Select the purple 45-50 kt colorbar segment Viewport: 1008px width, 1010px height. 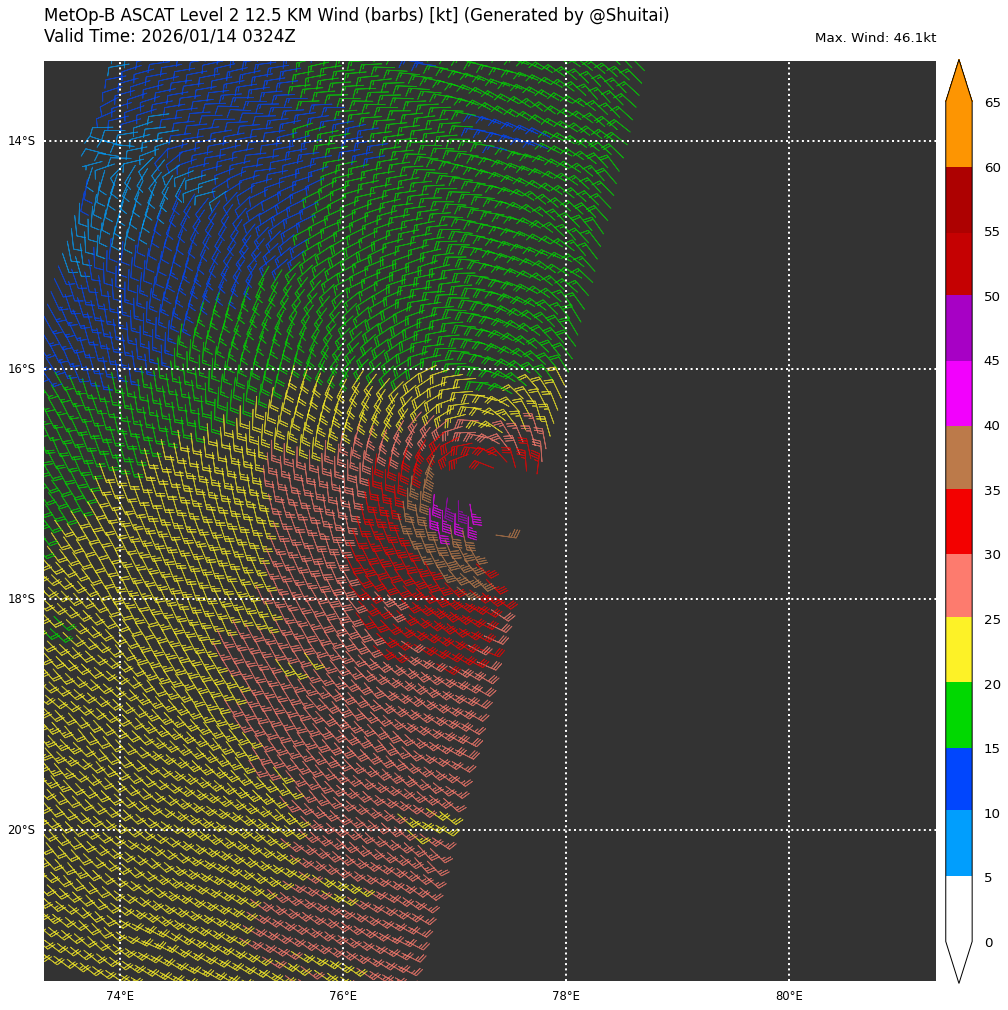(x=958, y=328)
